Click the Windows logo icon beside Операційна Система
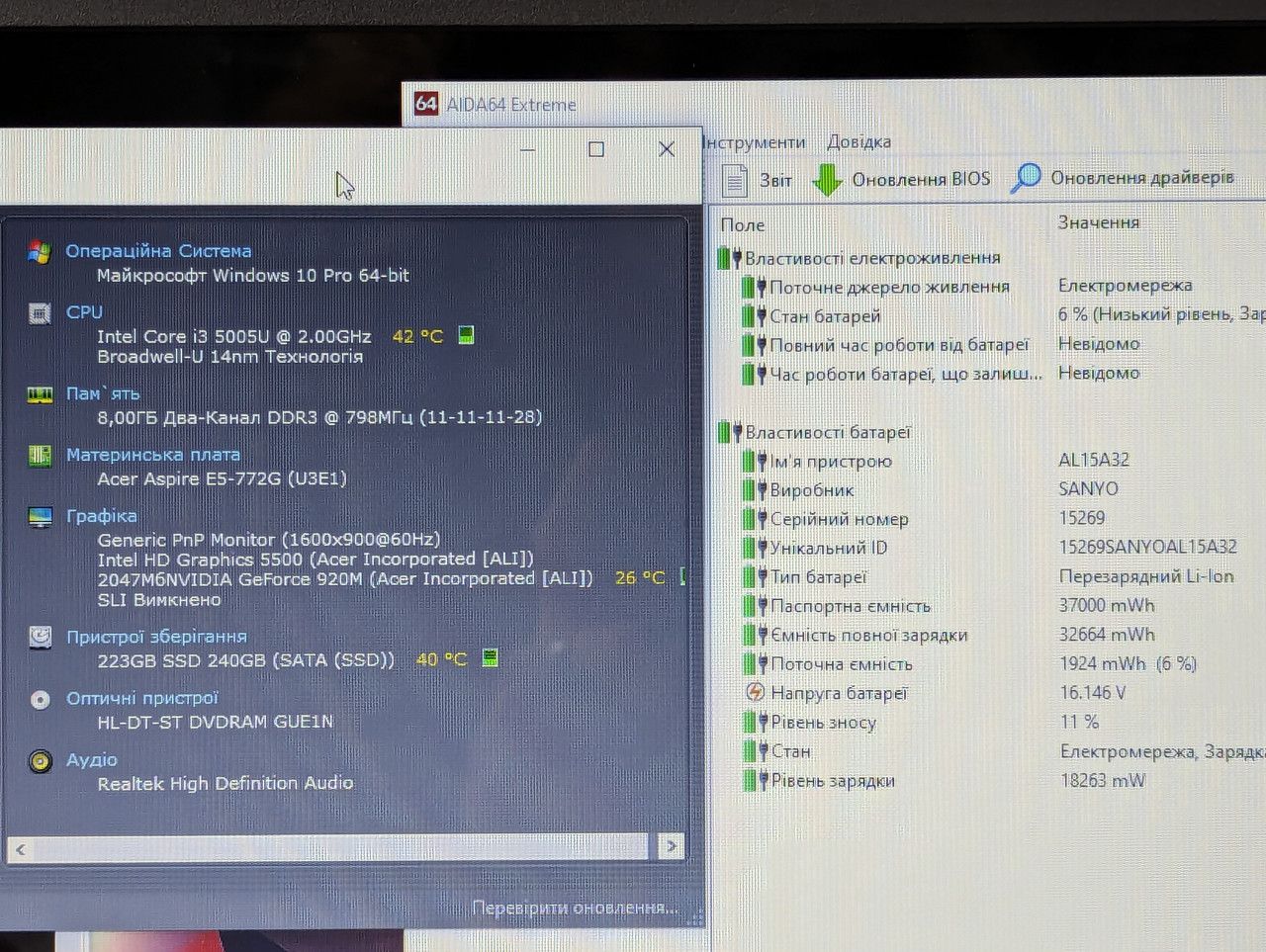This screenshot has height=952, width=1266. (40, 251)
